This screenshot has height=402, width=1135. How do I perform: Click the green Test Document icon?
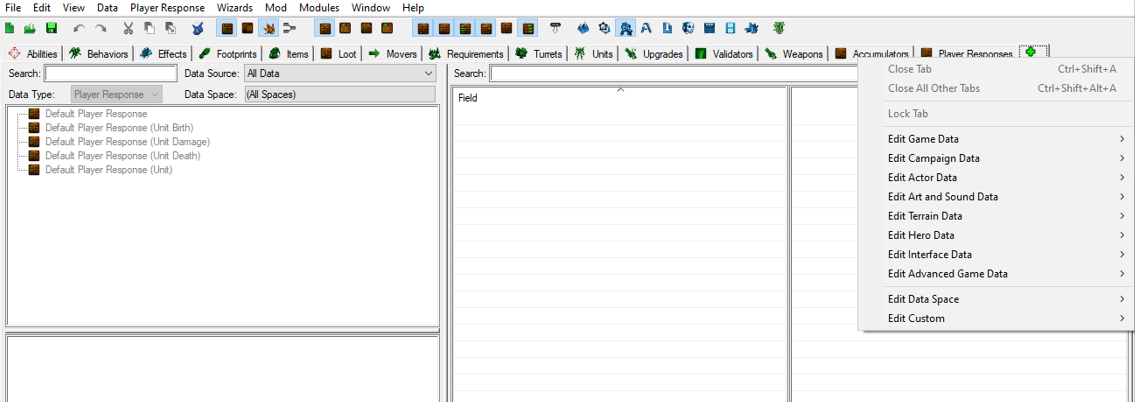click(778, 29)
